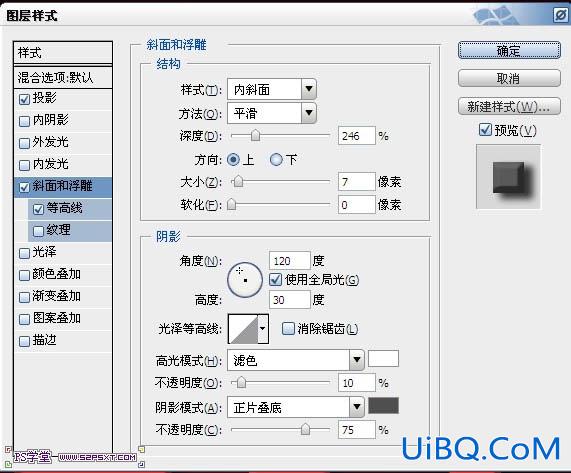Open the 描边 settings item

(44, 340)
